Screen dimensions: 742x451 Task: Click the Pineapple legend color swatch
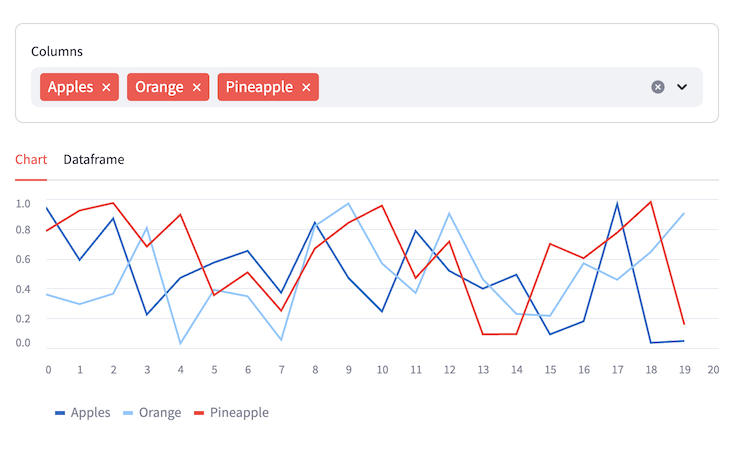point(199,413)
